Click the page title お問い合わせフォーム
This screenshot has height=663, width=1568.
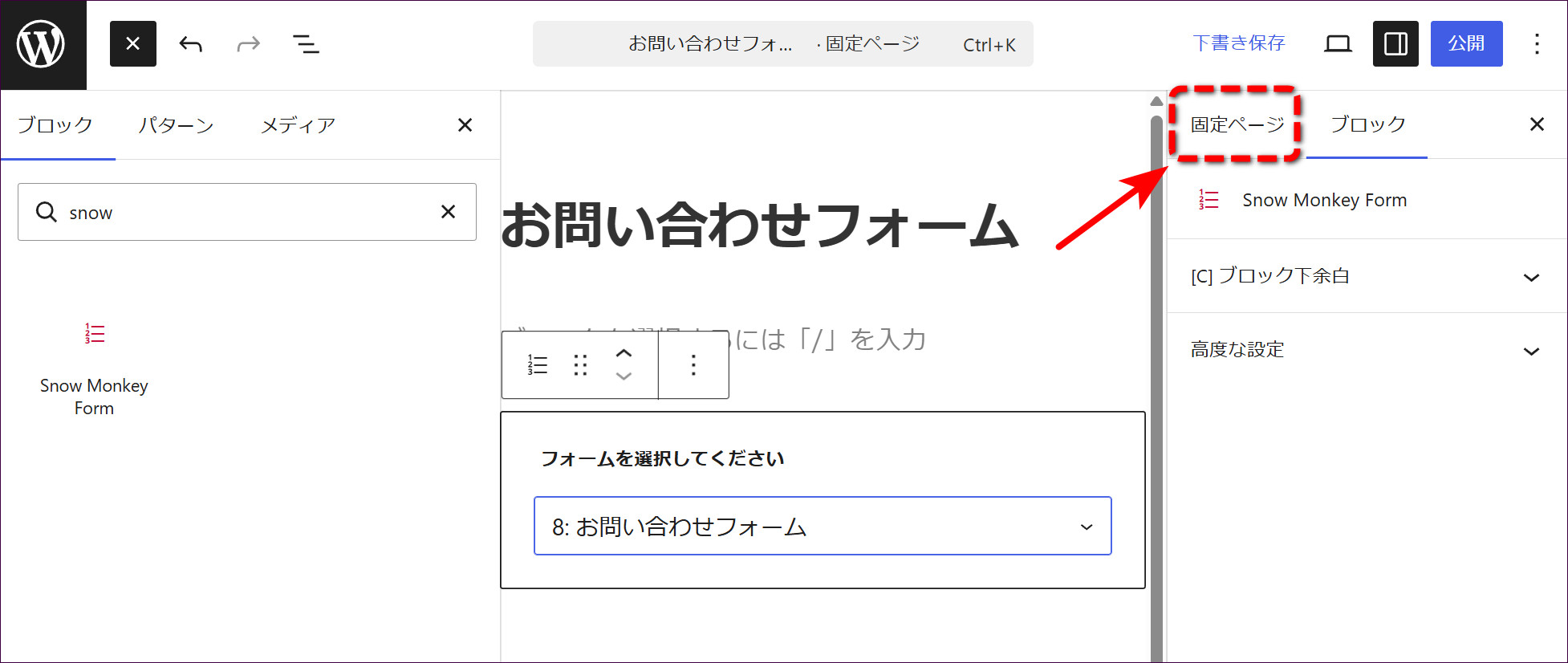click(760, 225)
